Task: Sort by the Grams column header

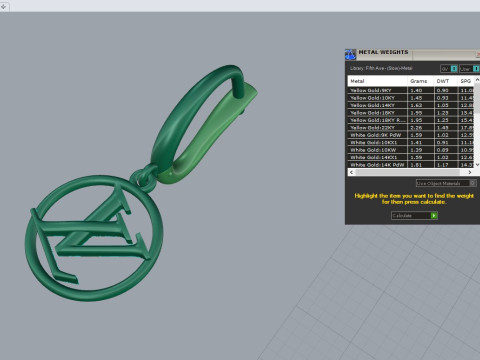Action: (x=421, y=81)
